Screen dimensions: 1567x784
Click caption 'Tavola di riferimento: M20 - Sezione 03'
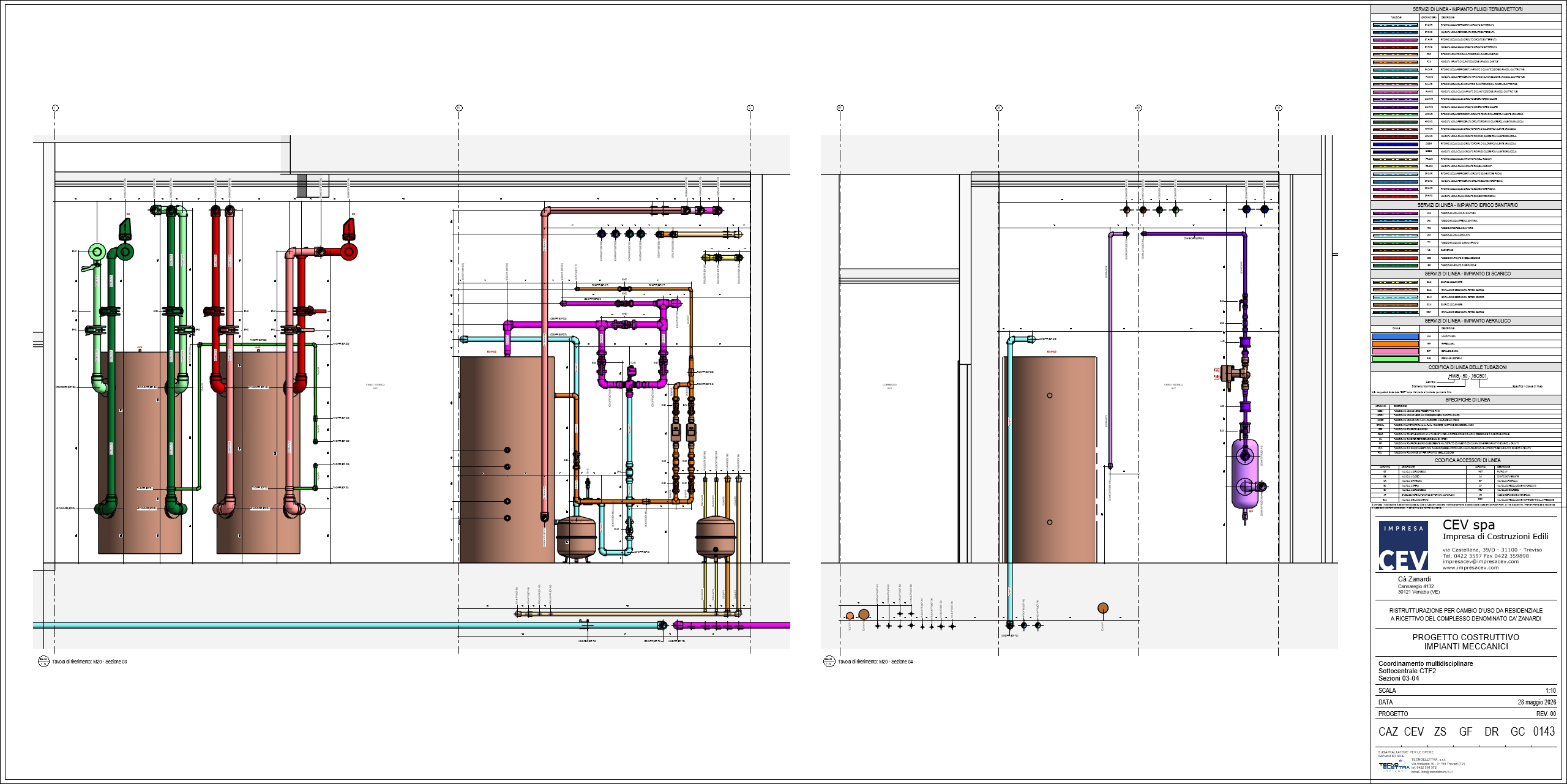pos(89,662)
